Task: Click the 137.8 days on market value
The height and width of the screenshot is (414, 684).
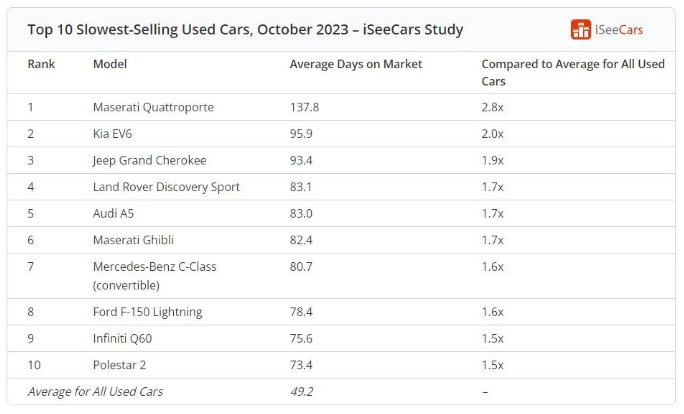Action: point(306,107)
